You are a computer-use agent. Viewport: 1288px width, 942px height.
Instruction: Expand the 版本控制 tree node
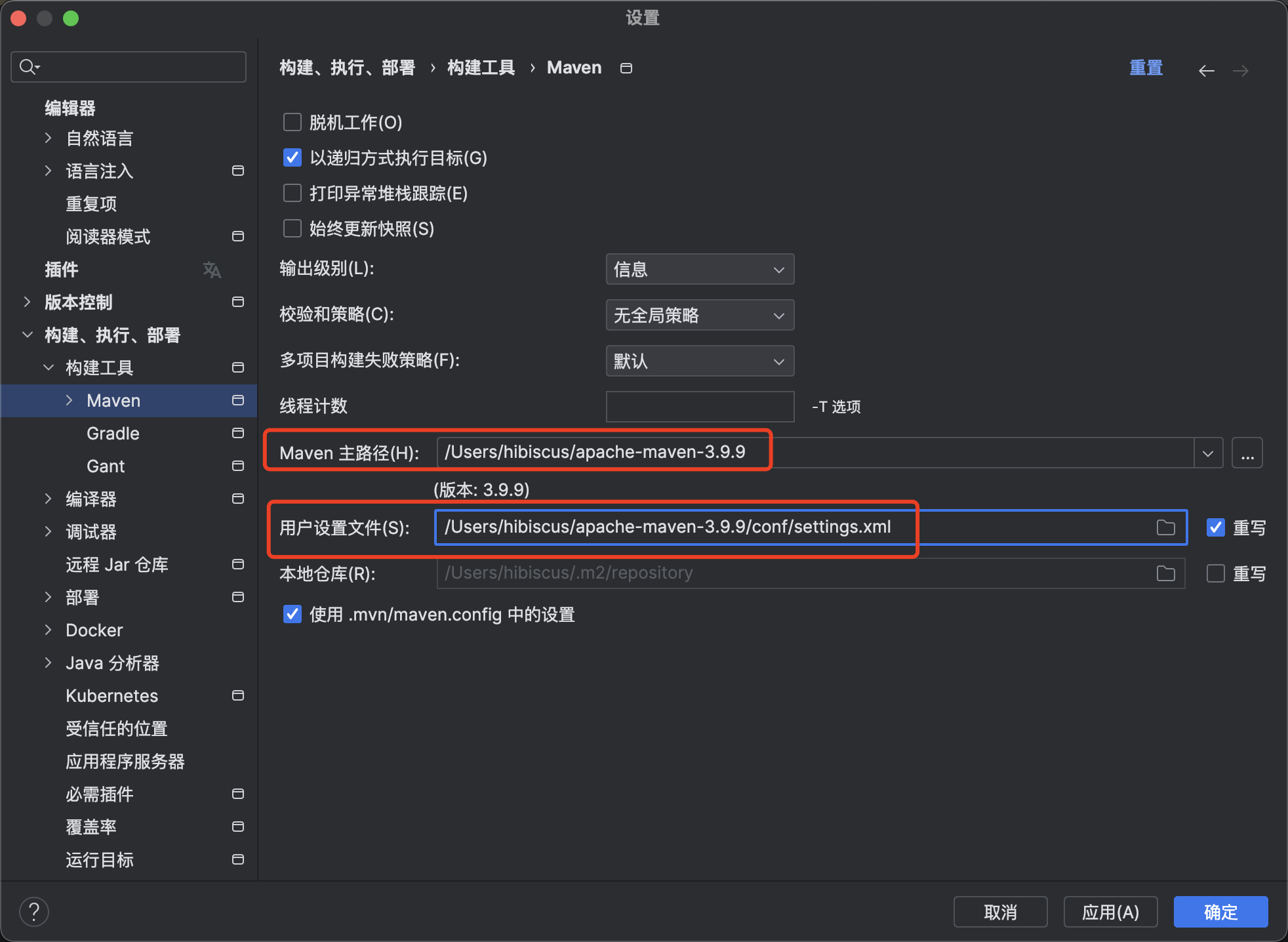pyautogui.click(x=27, y=302)
